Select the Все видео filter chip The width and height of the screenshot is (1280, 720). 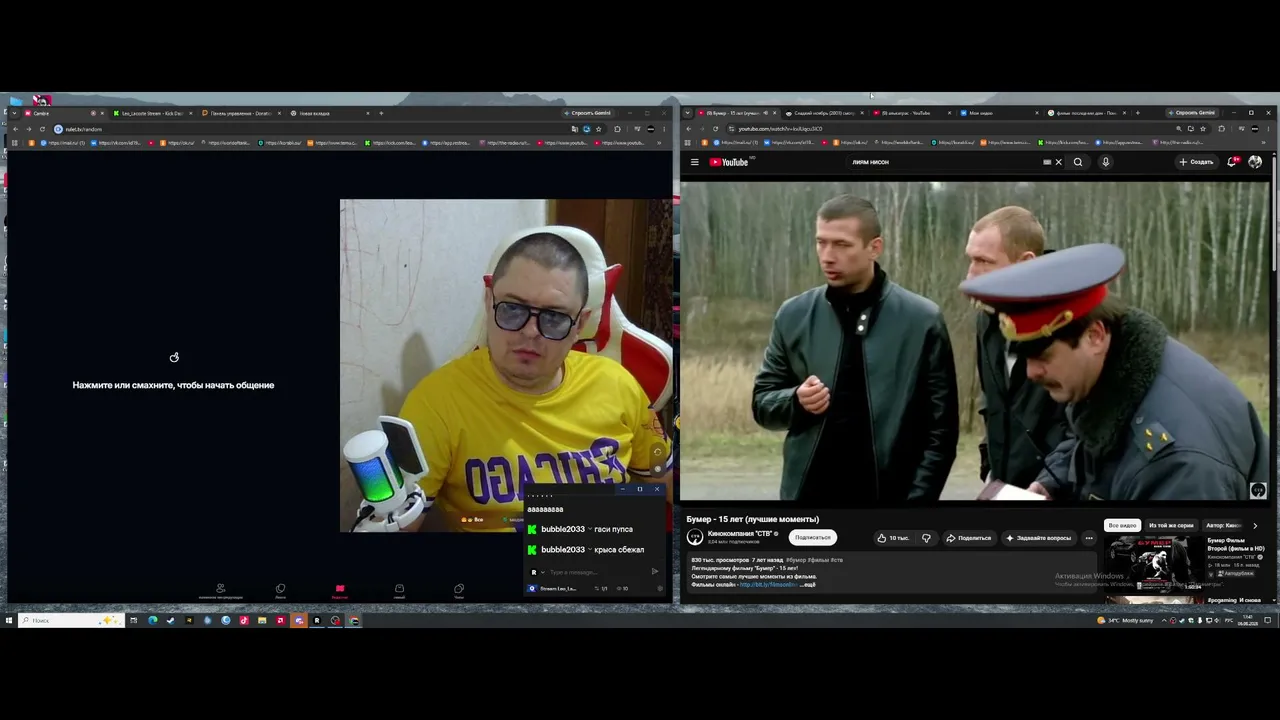(x=1122, y=525)
